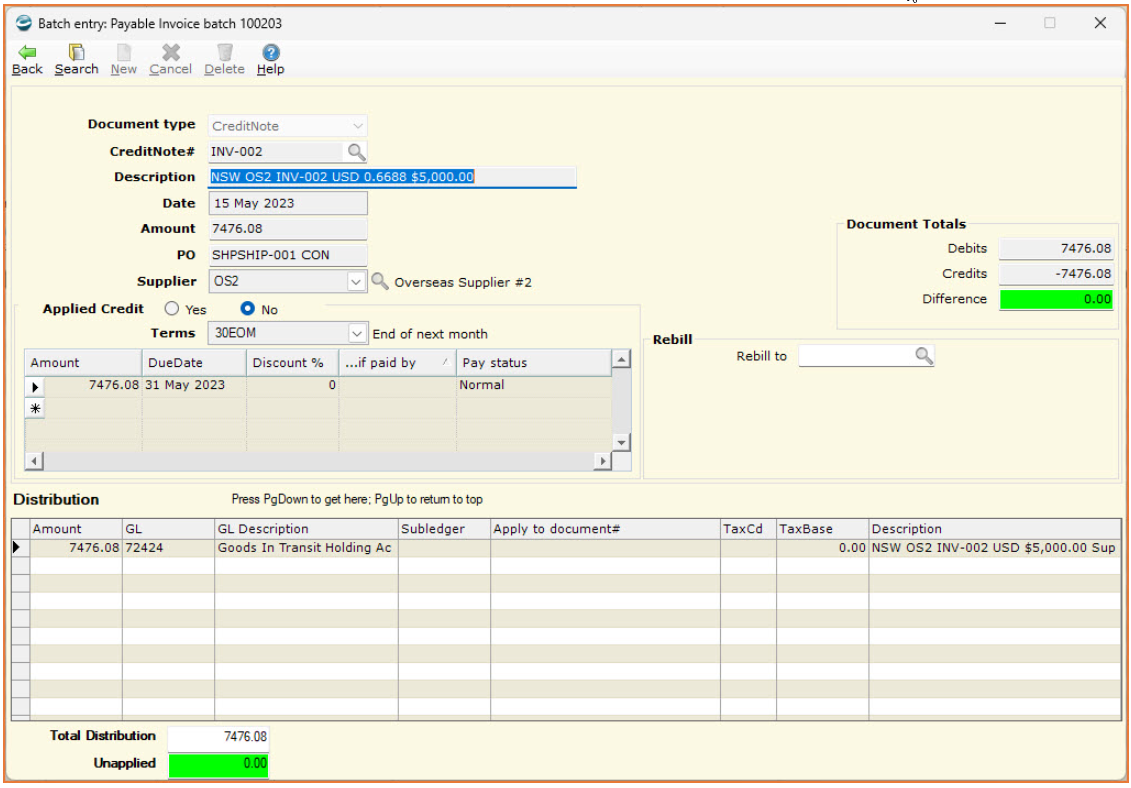Image resolution: width=1131 pixels, height=788 pixels.
Task: Click the Description input field
Action: pyautogui.click(x=392, y=177)
